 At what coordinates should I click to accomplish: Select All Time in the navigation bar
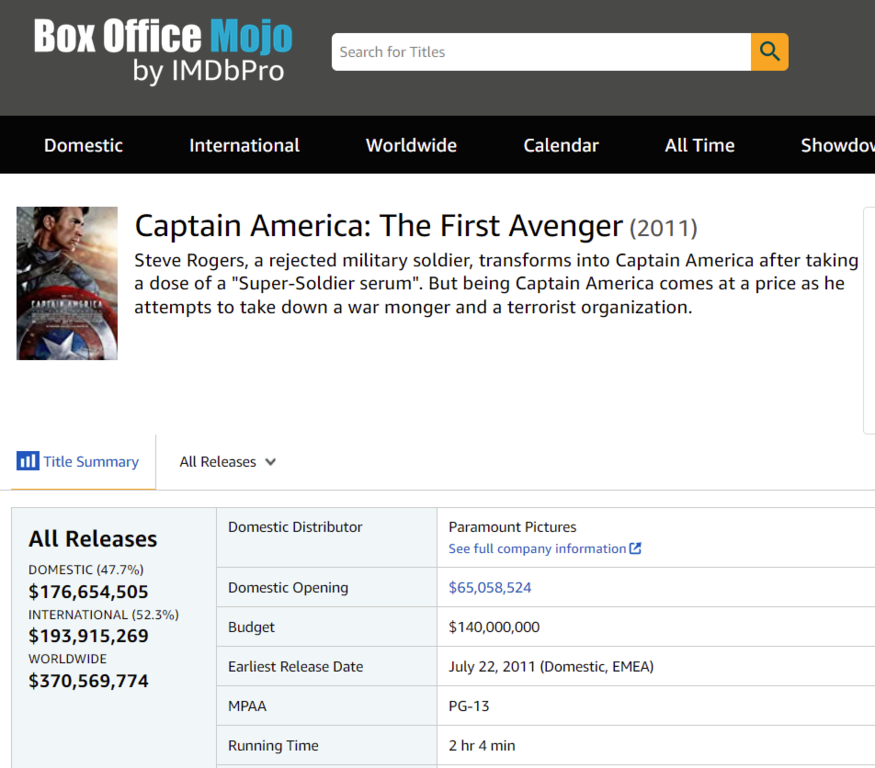pyautogui.click(x=699, y=145)
